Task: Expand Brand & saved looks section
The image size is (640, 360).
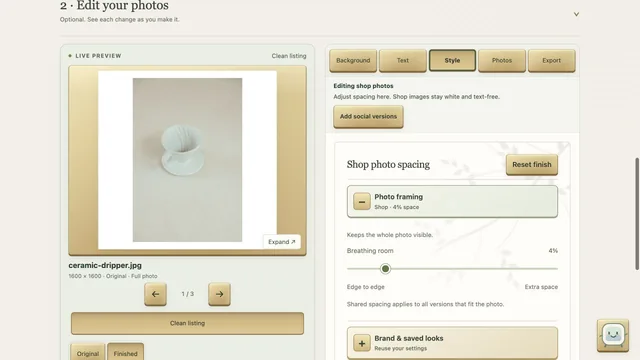Action: (452, 343)
